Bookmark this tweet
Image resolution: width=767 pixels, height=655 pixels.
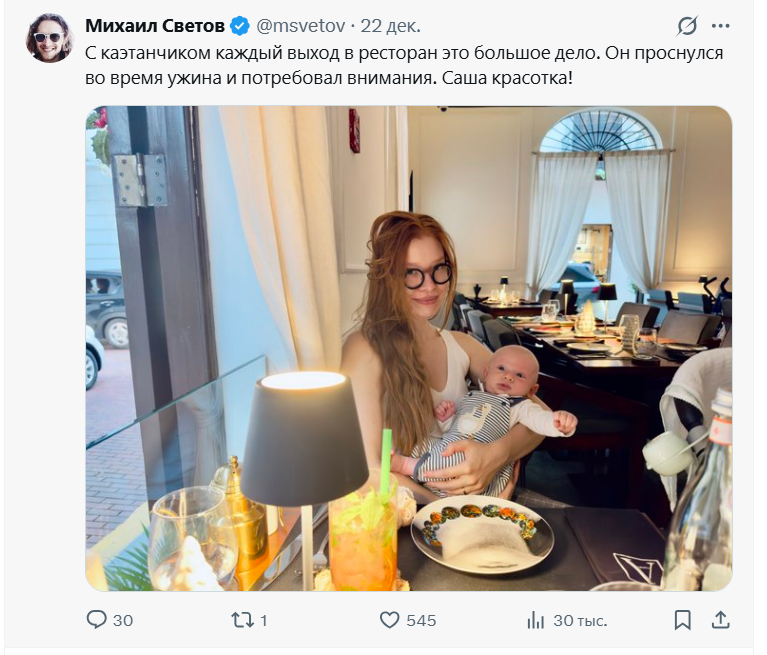(682, 620)
